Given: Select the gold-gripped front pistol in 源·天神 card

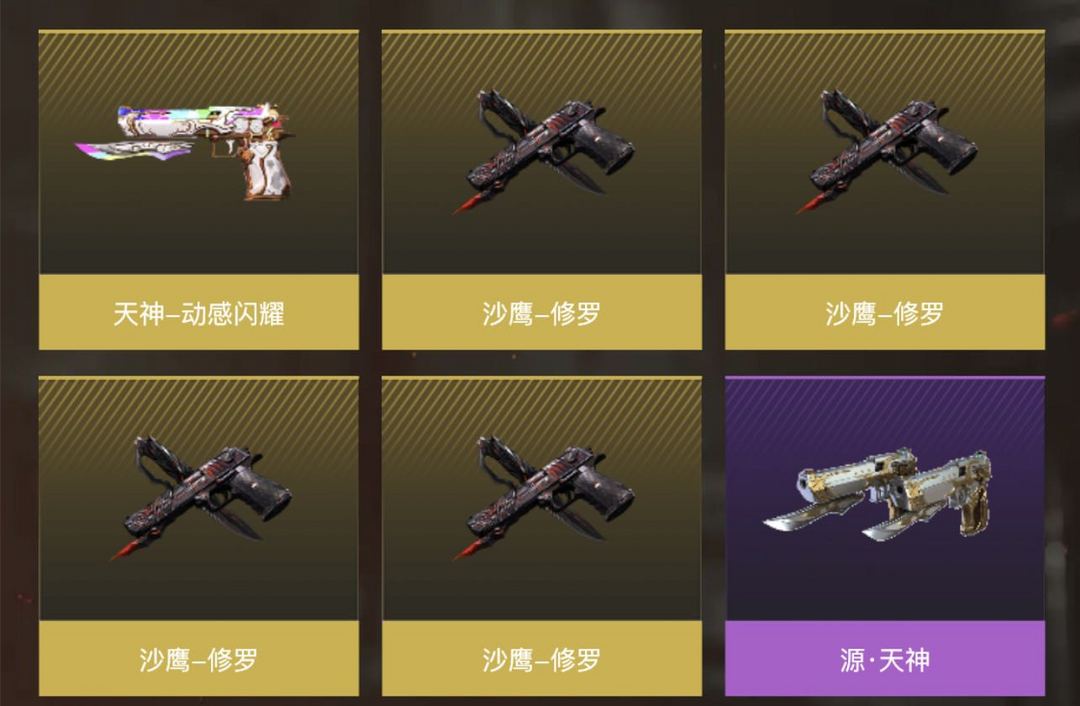Looking at the screenshot, I should (928, 497).
